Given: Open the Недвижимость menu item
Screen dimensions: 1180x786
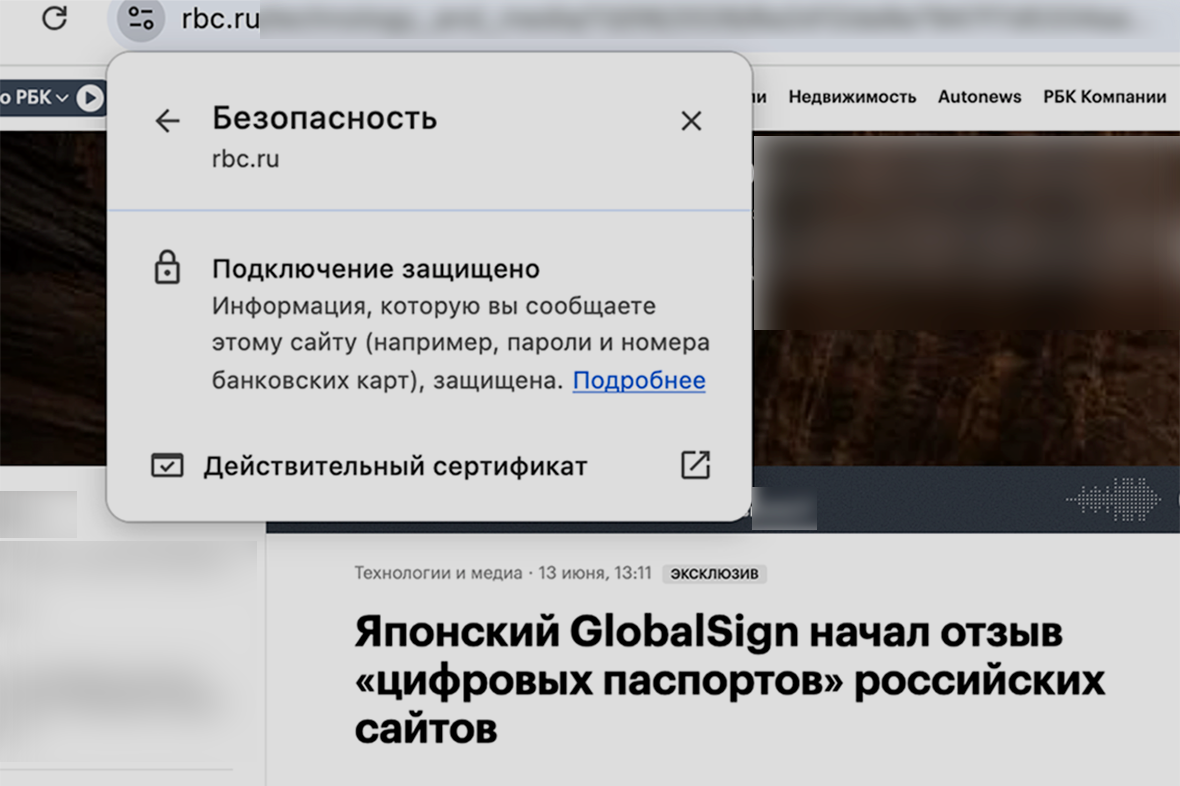Looking at the screenshot, I should pos(852,97).
